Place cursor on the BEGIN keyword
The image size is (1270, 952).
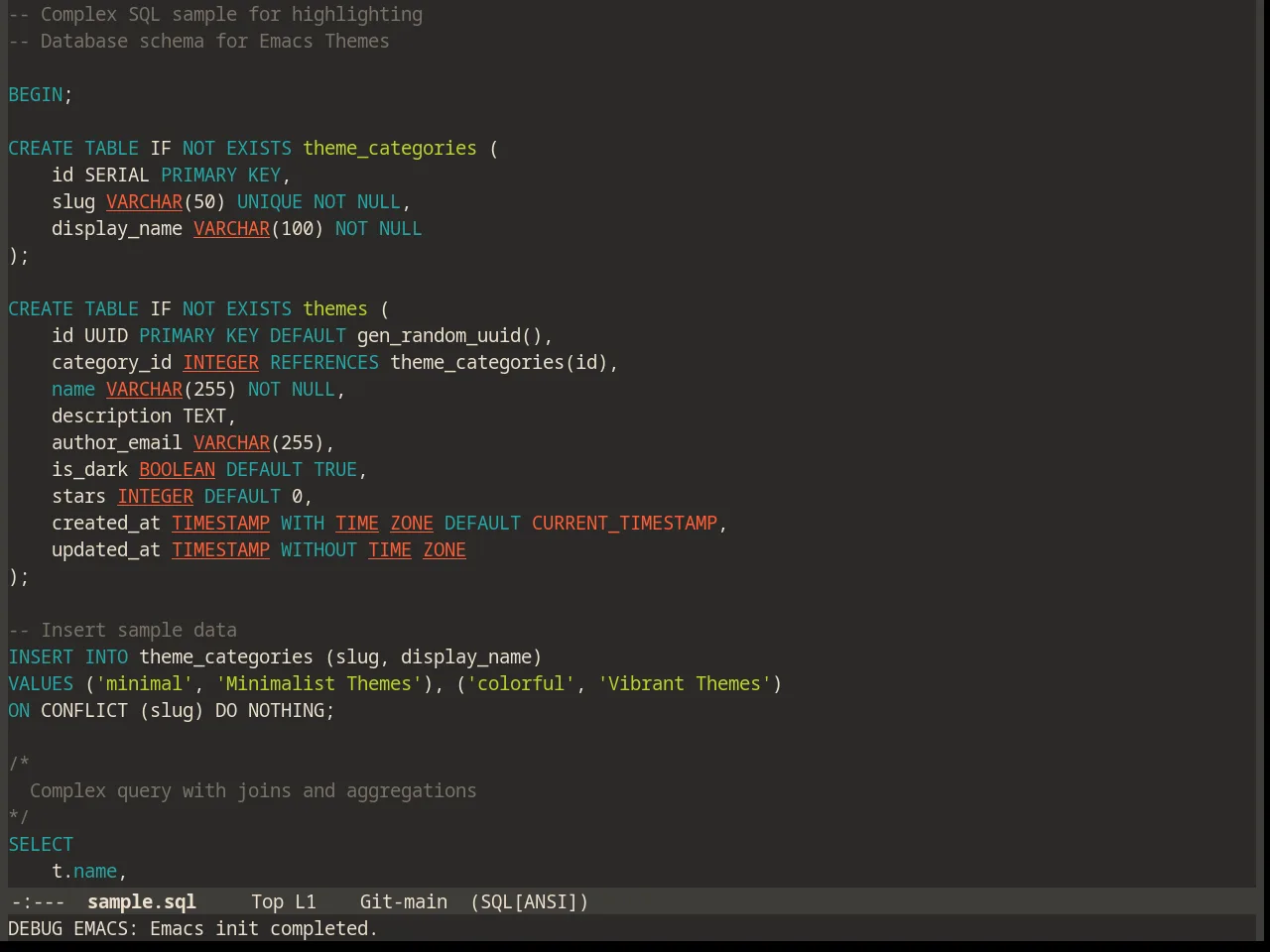(x=36, y=94)
